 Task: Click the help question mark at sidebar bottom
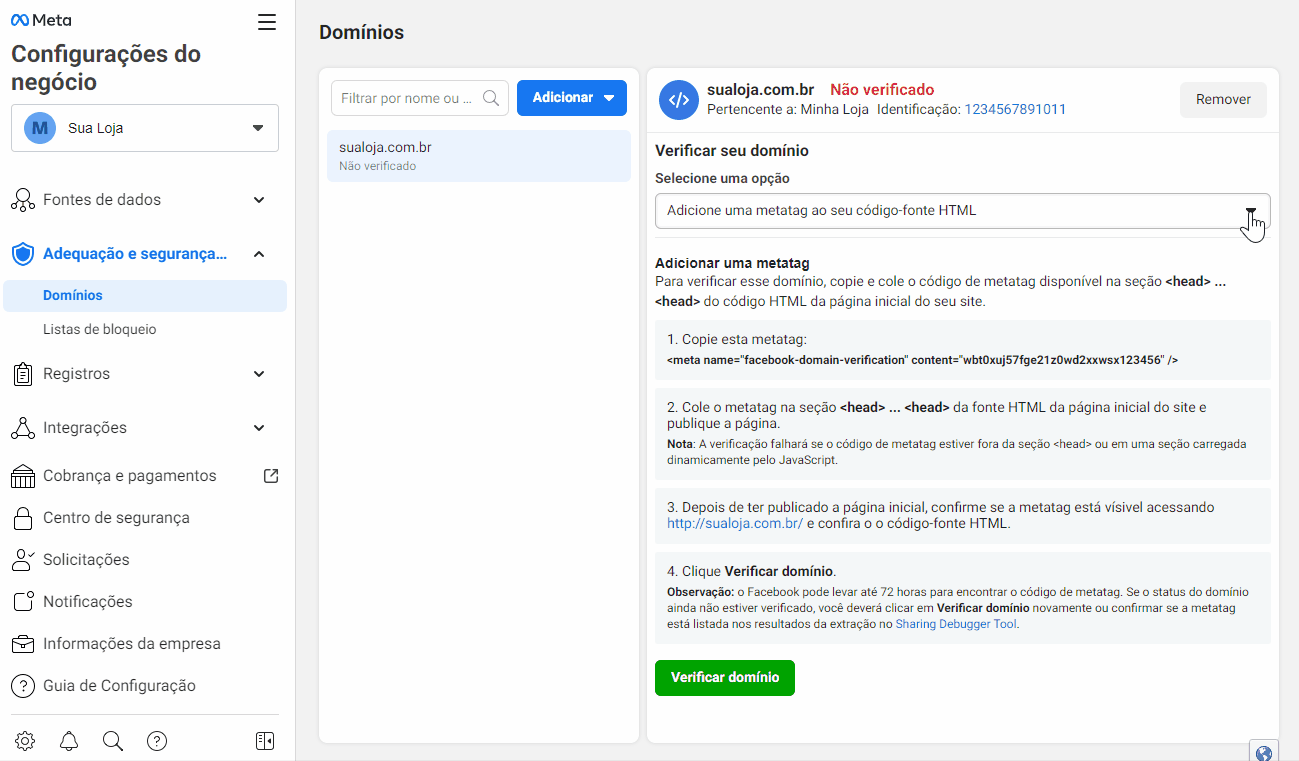click(157, 741)
